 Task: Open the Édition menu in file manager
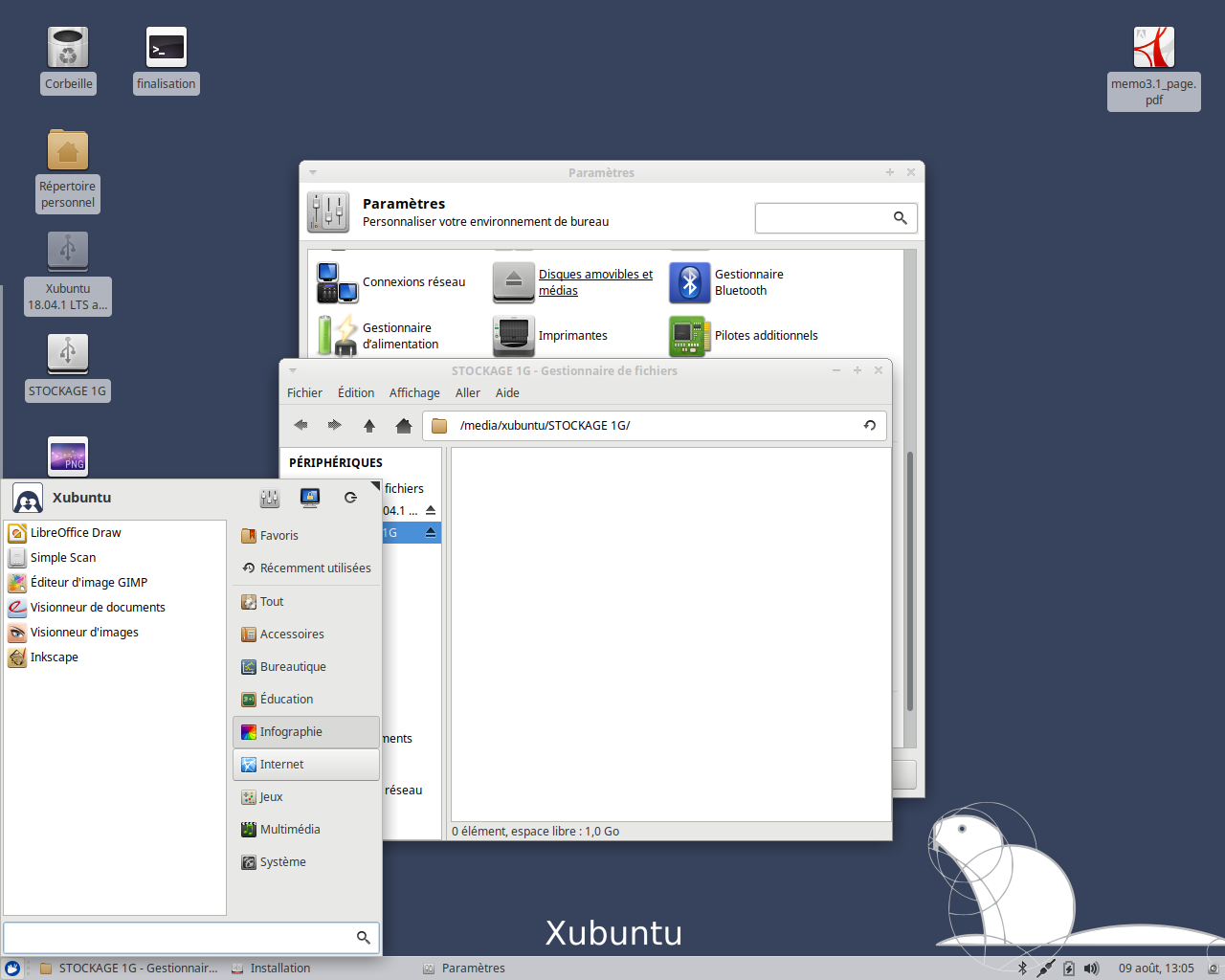tap(356, 393)
